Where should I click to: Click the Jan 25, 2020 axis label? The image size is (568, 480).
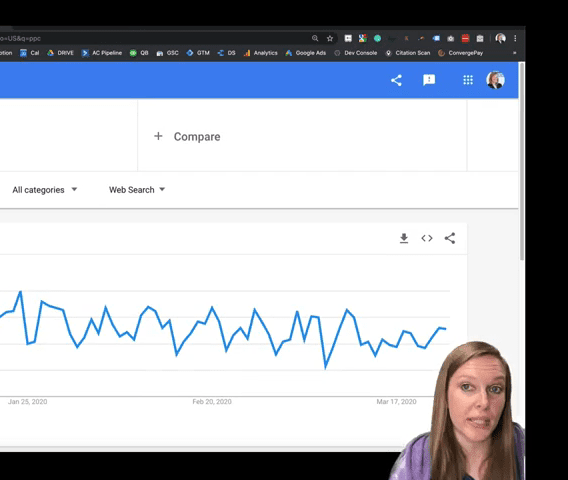pos(28,402)
